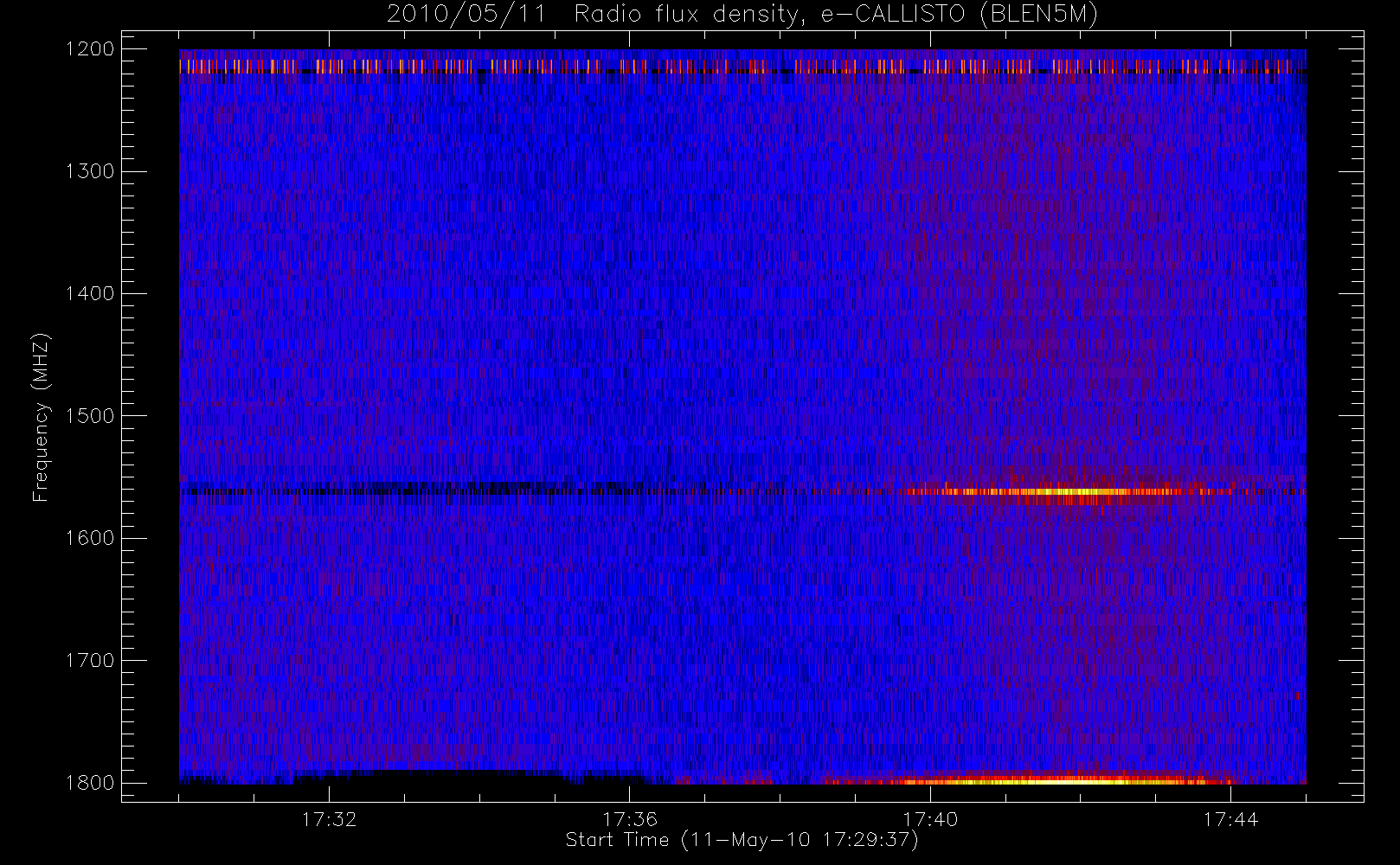Click the 1200 frequency tick label
The width and height of the screenshot is (1400, 865).
pos(90,49)
